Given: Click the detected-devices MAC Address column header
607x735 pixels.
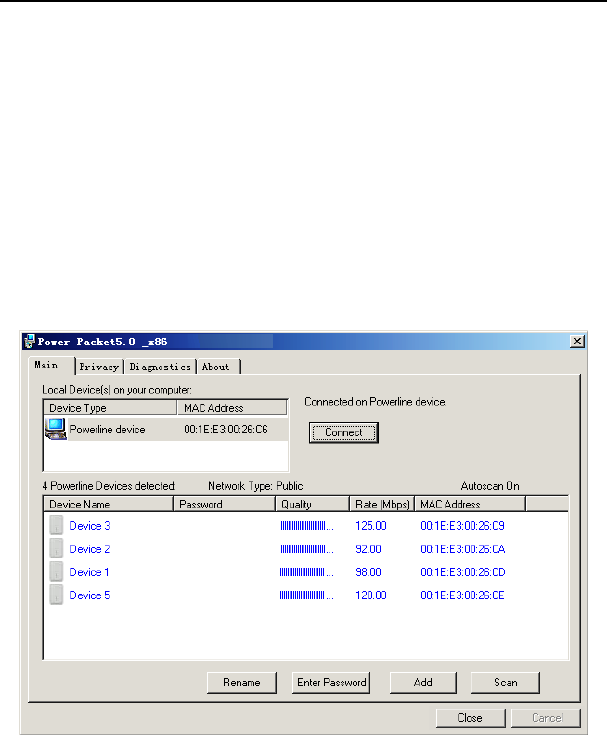Looking at the screenshot, I should pyautogui.click(x=470, y=504).
